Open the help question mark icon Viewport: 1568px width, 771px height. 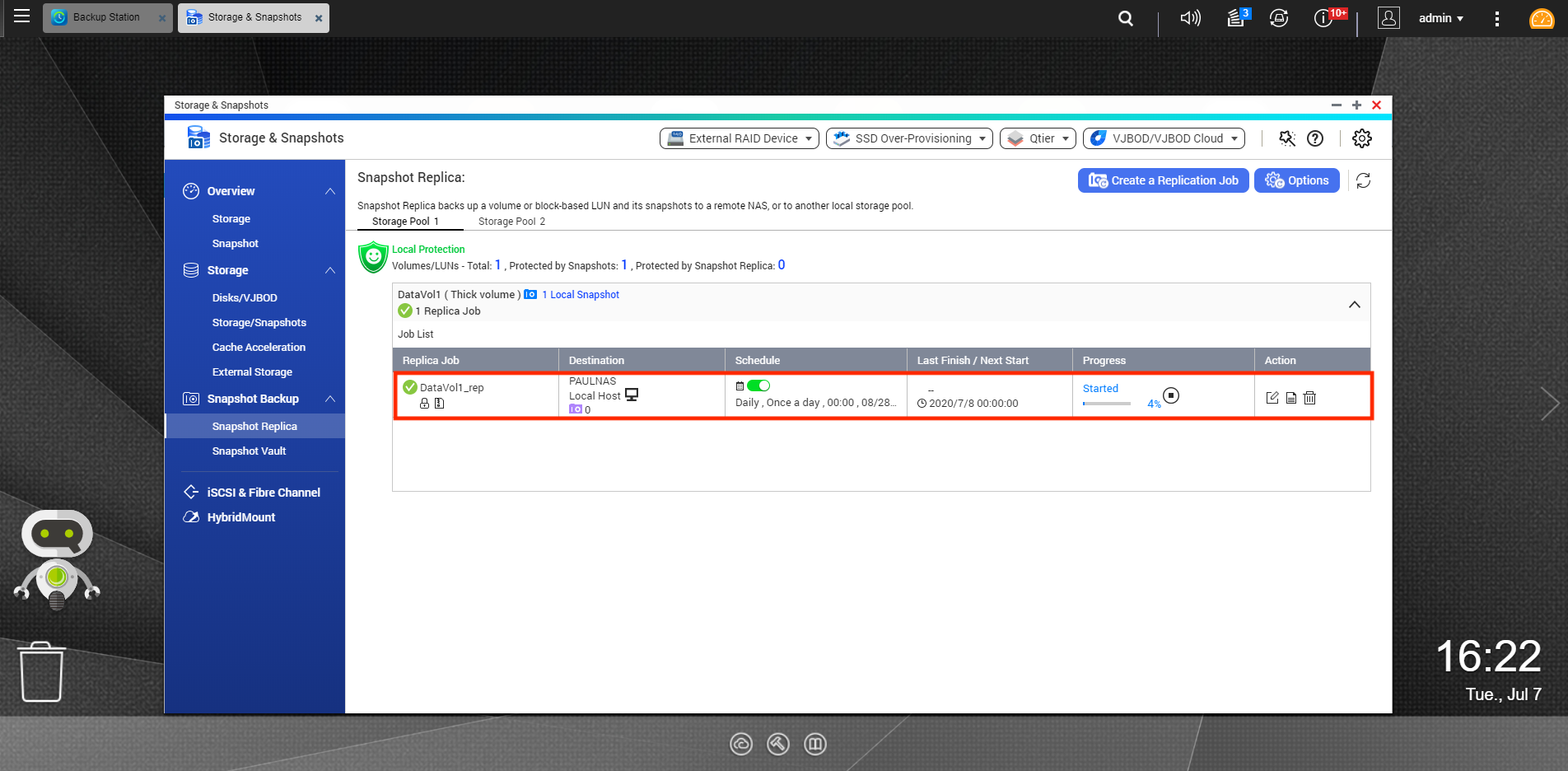1315,138
